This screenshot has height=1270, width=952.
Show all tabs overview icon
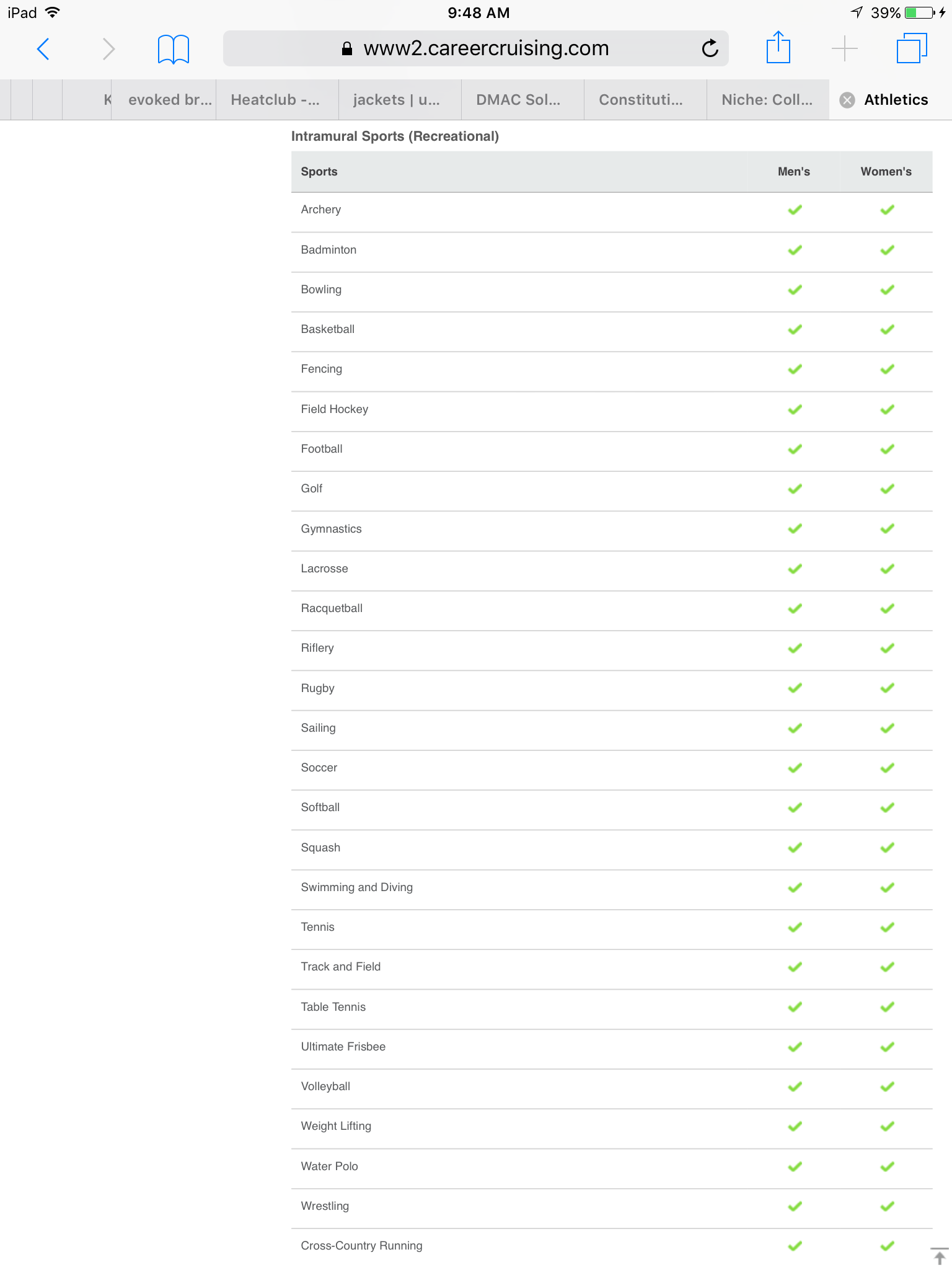click(911, 48)
